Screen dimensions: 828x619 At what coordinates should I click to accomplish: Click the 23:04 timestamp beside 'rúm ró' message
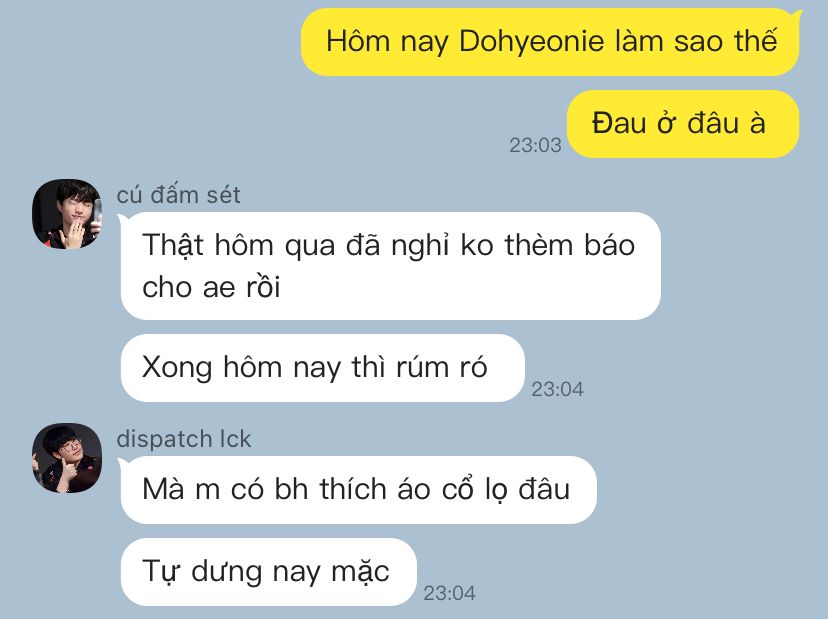pos(557,389)
